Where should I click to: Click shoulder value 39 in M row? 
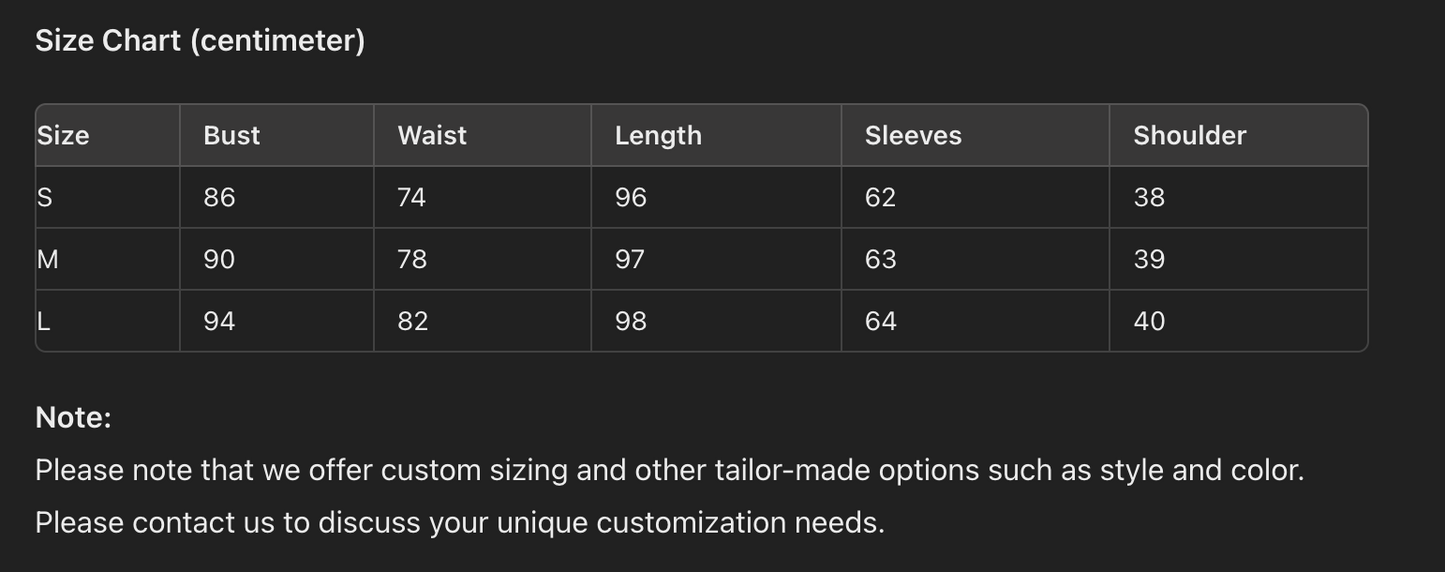pyautogui.click(x=1149, y=259)
